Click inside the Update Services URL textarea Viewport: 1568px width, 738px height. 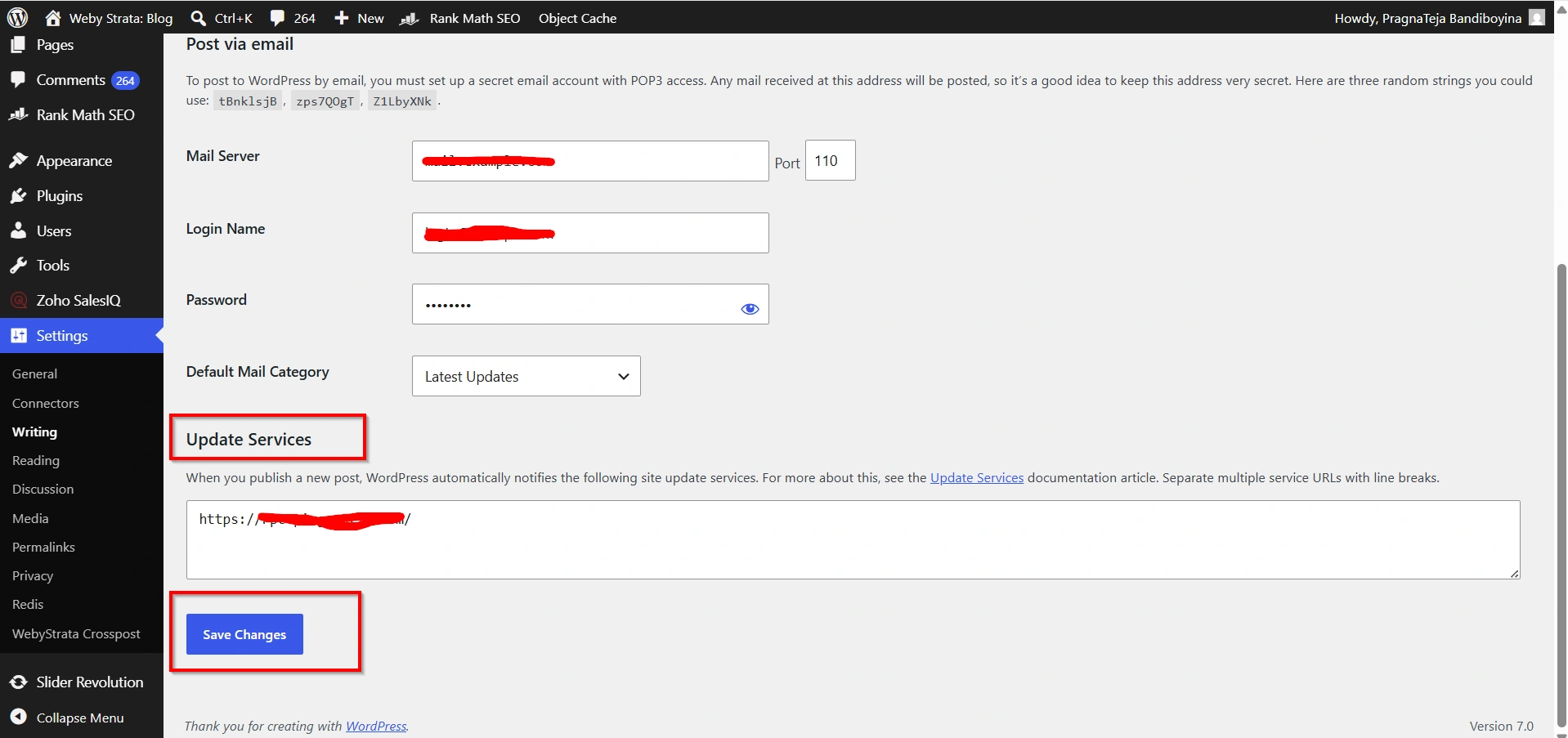(853, 539)
